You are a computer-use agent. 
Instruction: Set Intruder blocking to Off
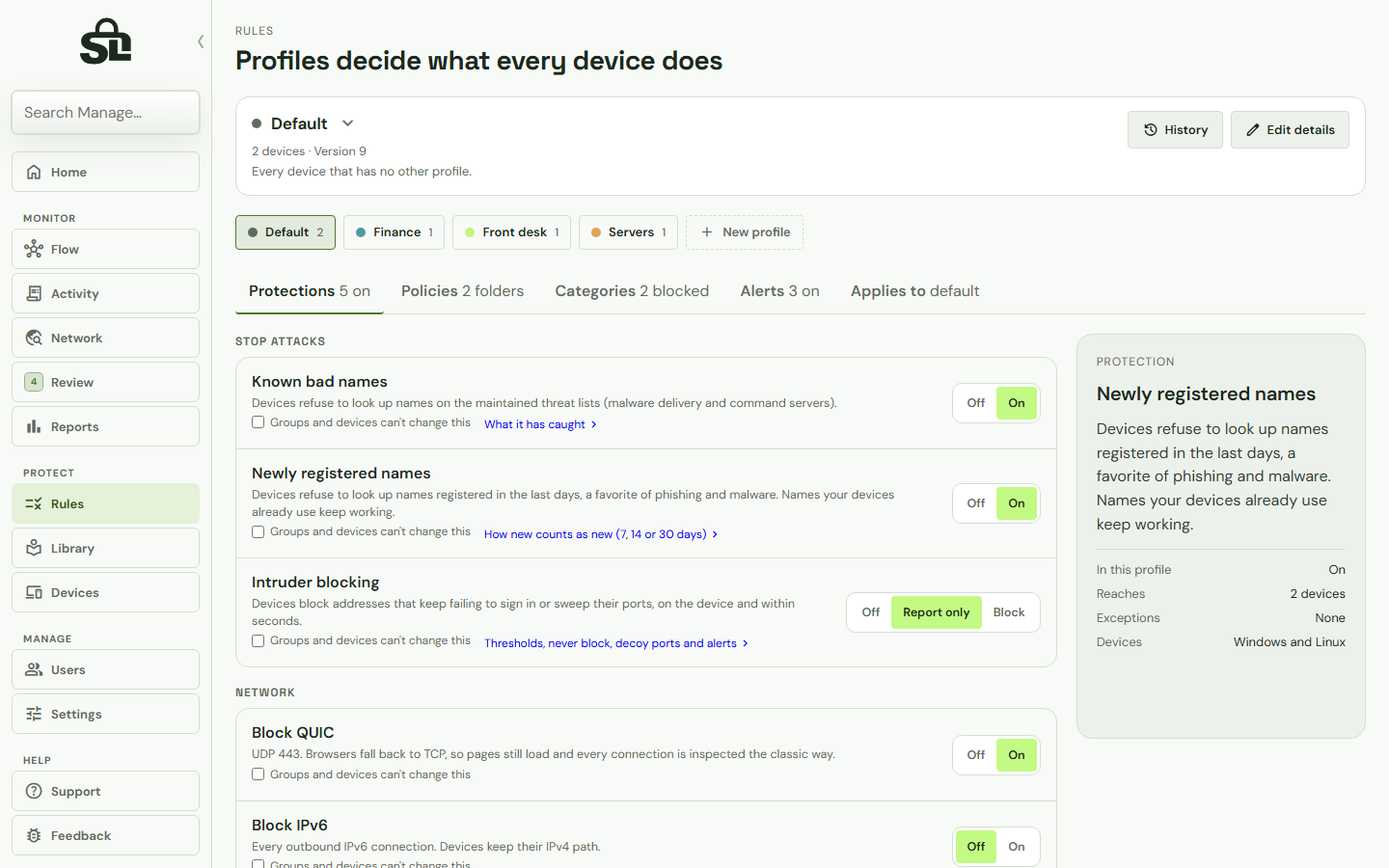pyautogui.click(x=871, y=612)
